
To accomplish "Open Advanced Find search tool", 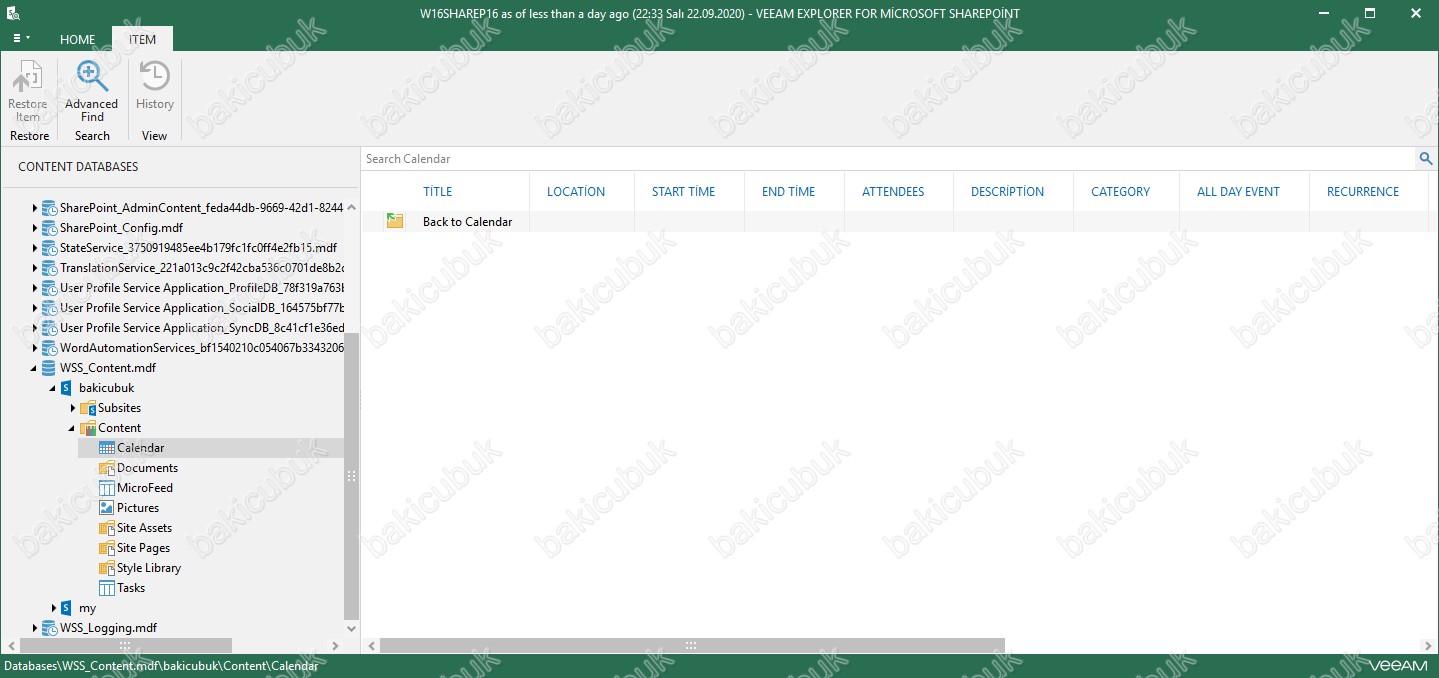I will pos(92,92).
